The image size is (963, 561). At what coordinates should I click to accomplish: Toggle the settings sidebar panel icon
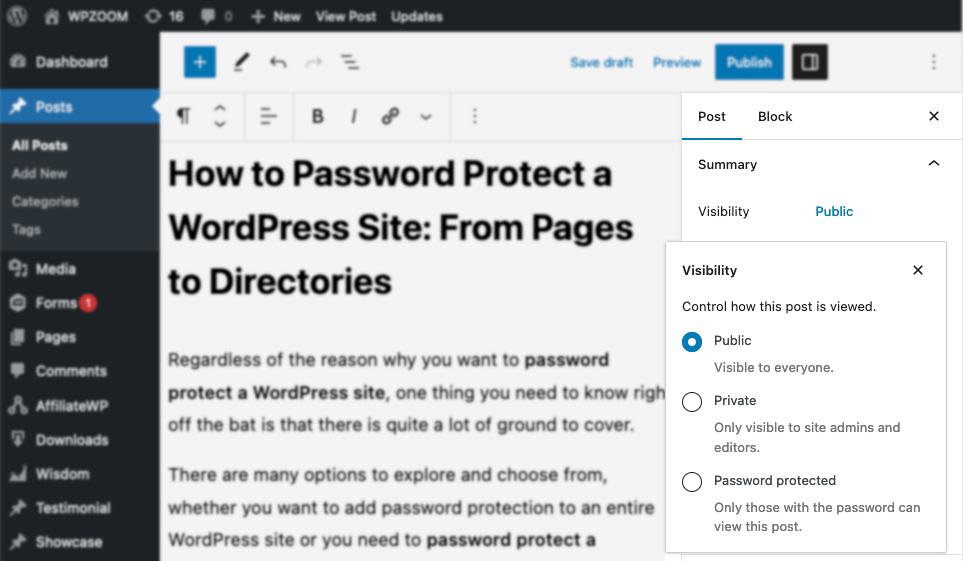tap(809, 62)
